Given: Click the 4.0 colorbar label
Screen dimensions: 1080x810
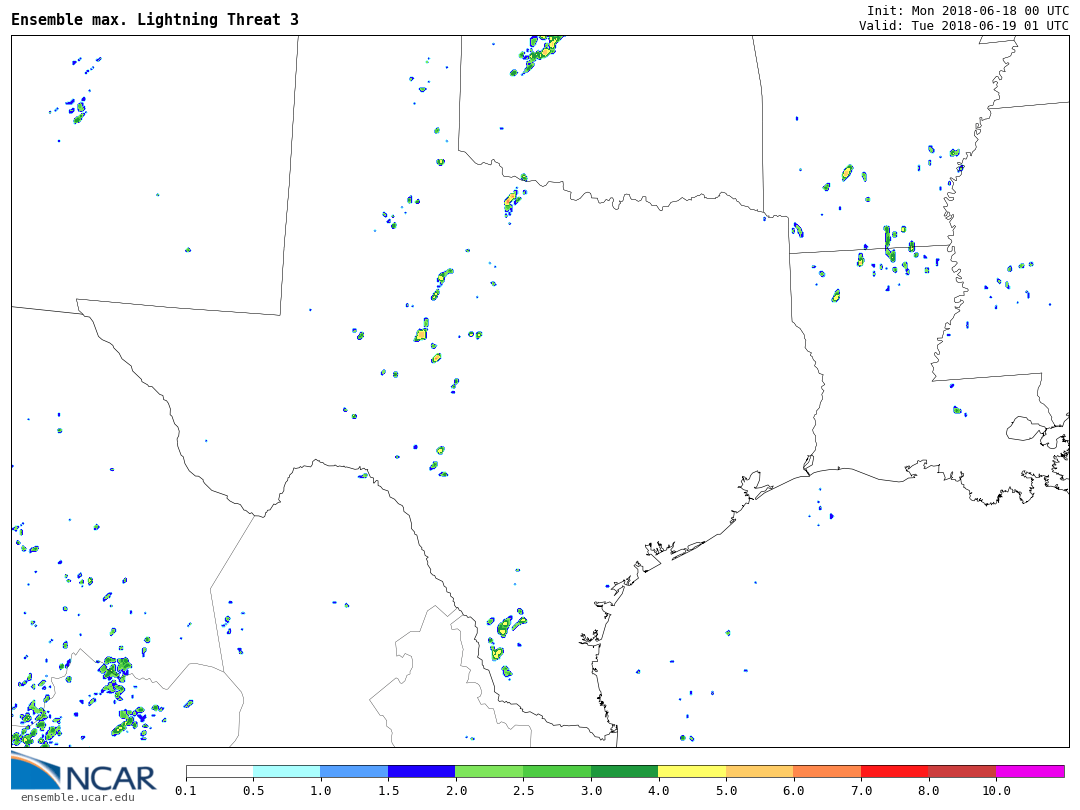Looking at the screenshot, I should [658, 790].
